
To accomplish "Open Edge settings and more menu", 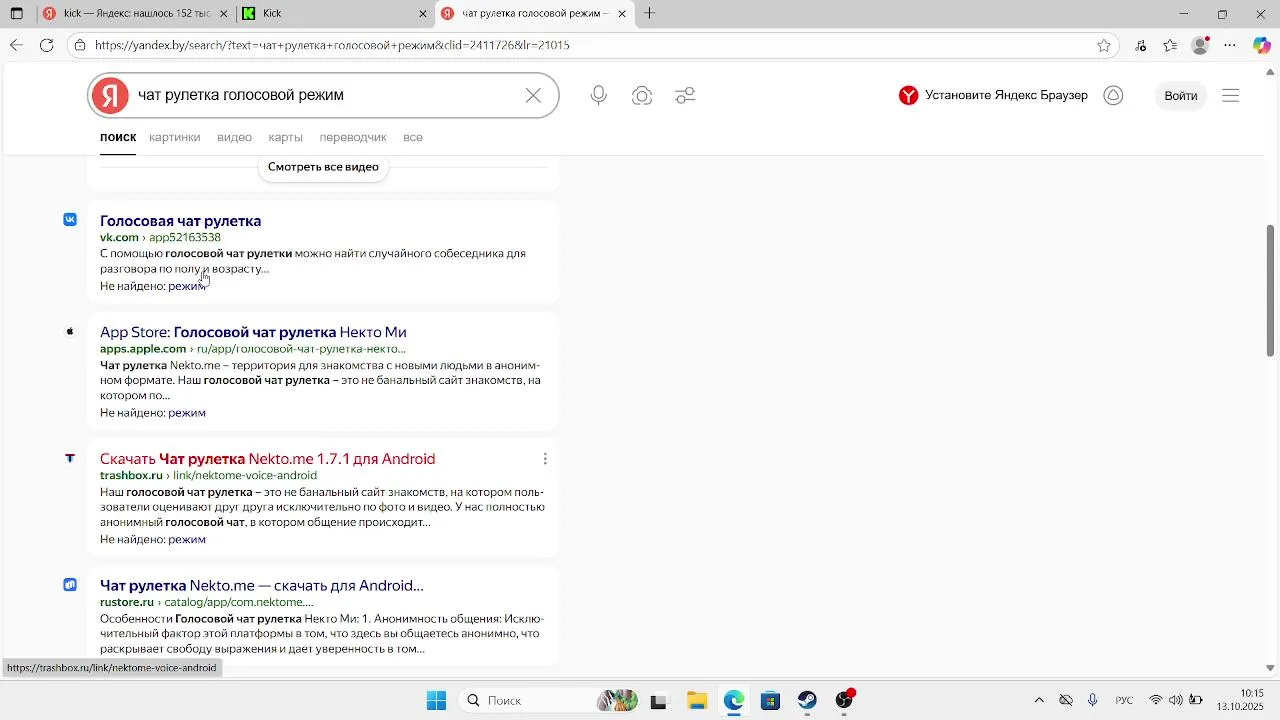I will [1231, 45].
